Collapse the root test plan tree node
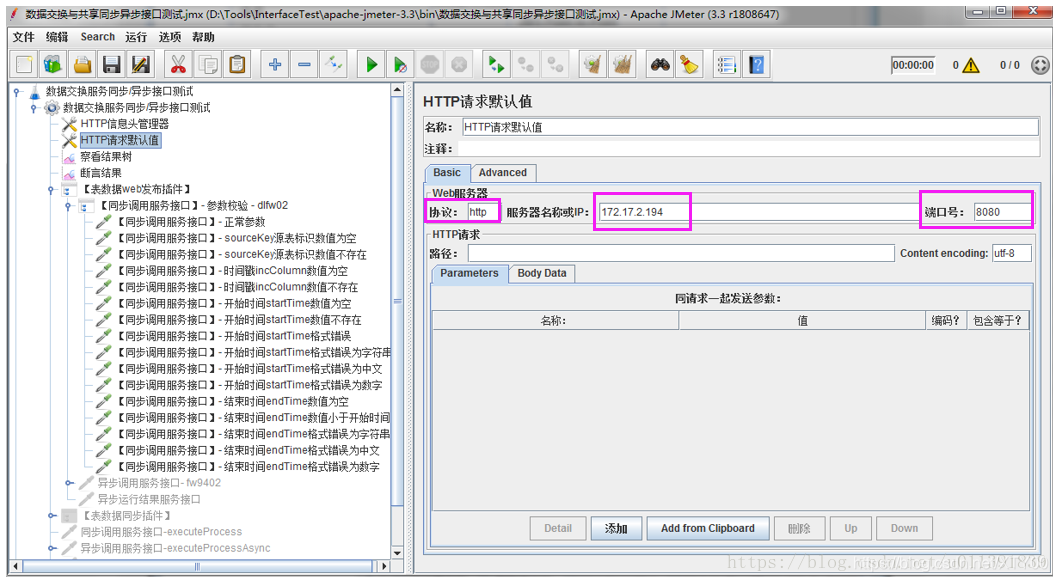This screenshot has height=582, width=1058. point(16,92)
